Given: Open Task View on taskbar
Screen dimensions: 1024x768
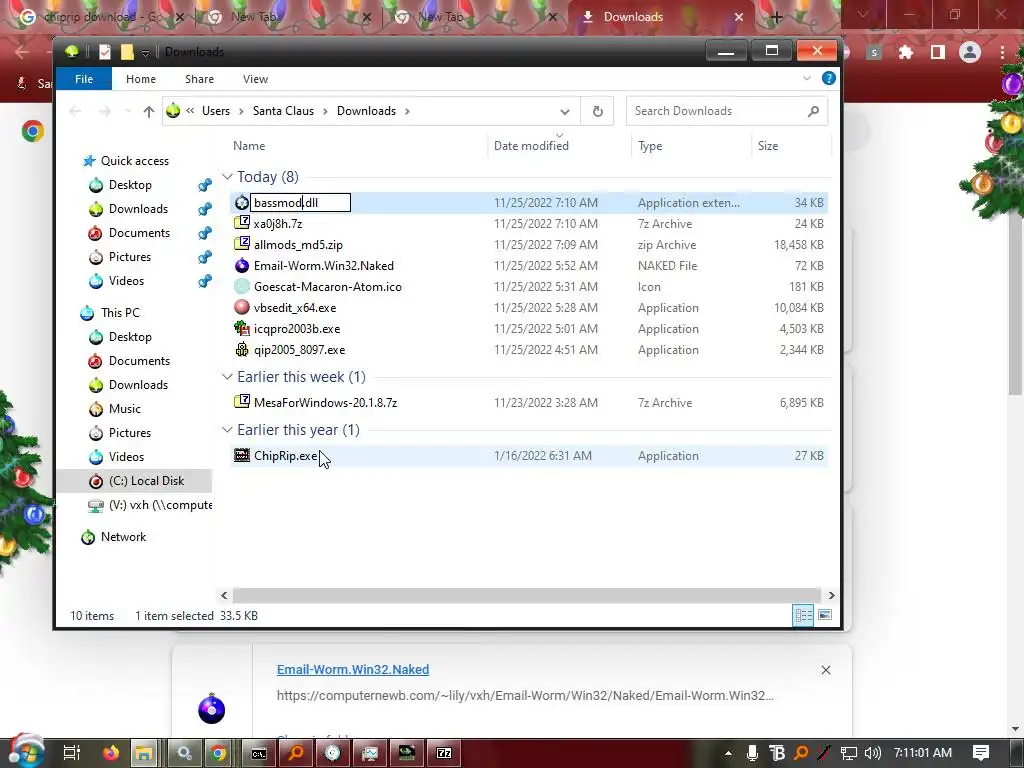Looking at the screenshot, I should tap(72, 753).
